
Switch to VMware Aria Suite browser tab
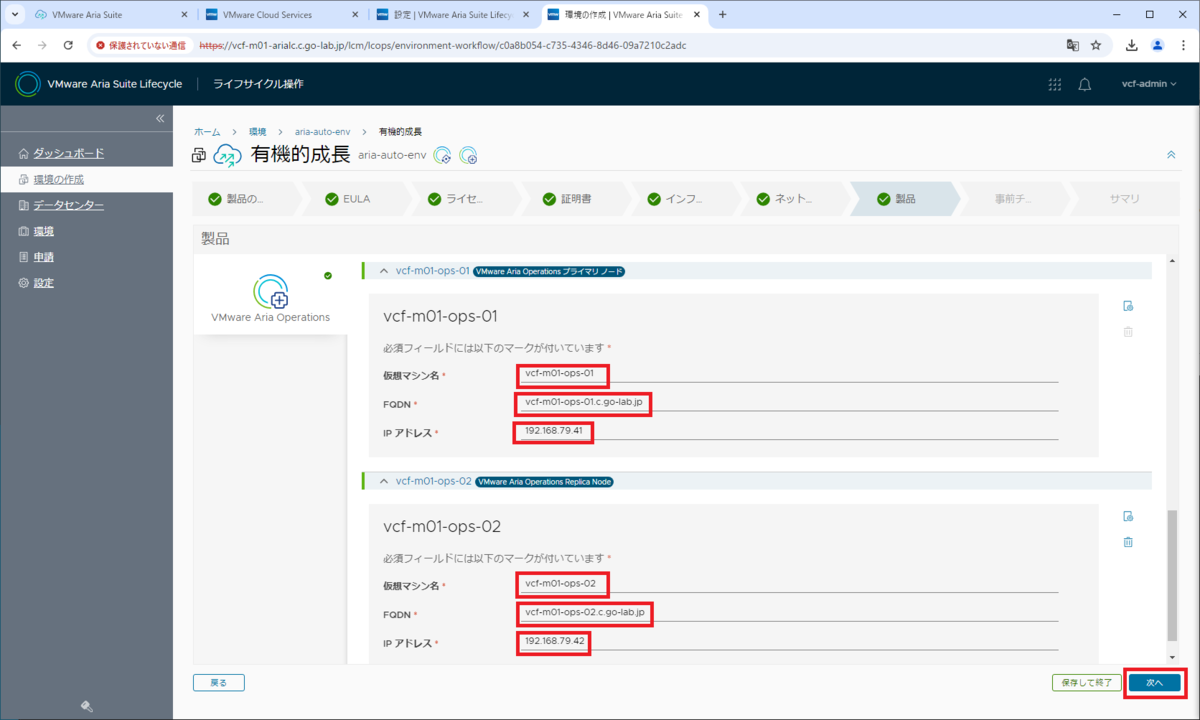point(110,15)
